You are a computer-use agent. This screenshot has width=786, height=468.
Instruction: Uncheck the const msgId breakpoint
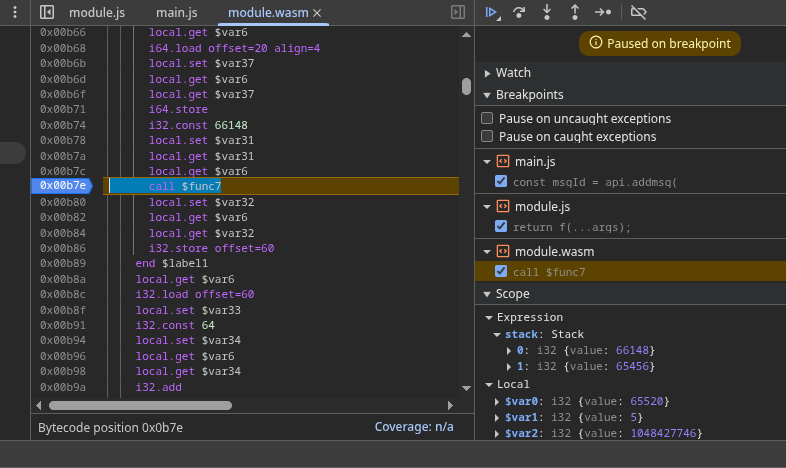(x=501, y=181)
